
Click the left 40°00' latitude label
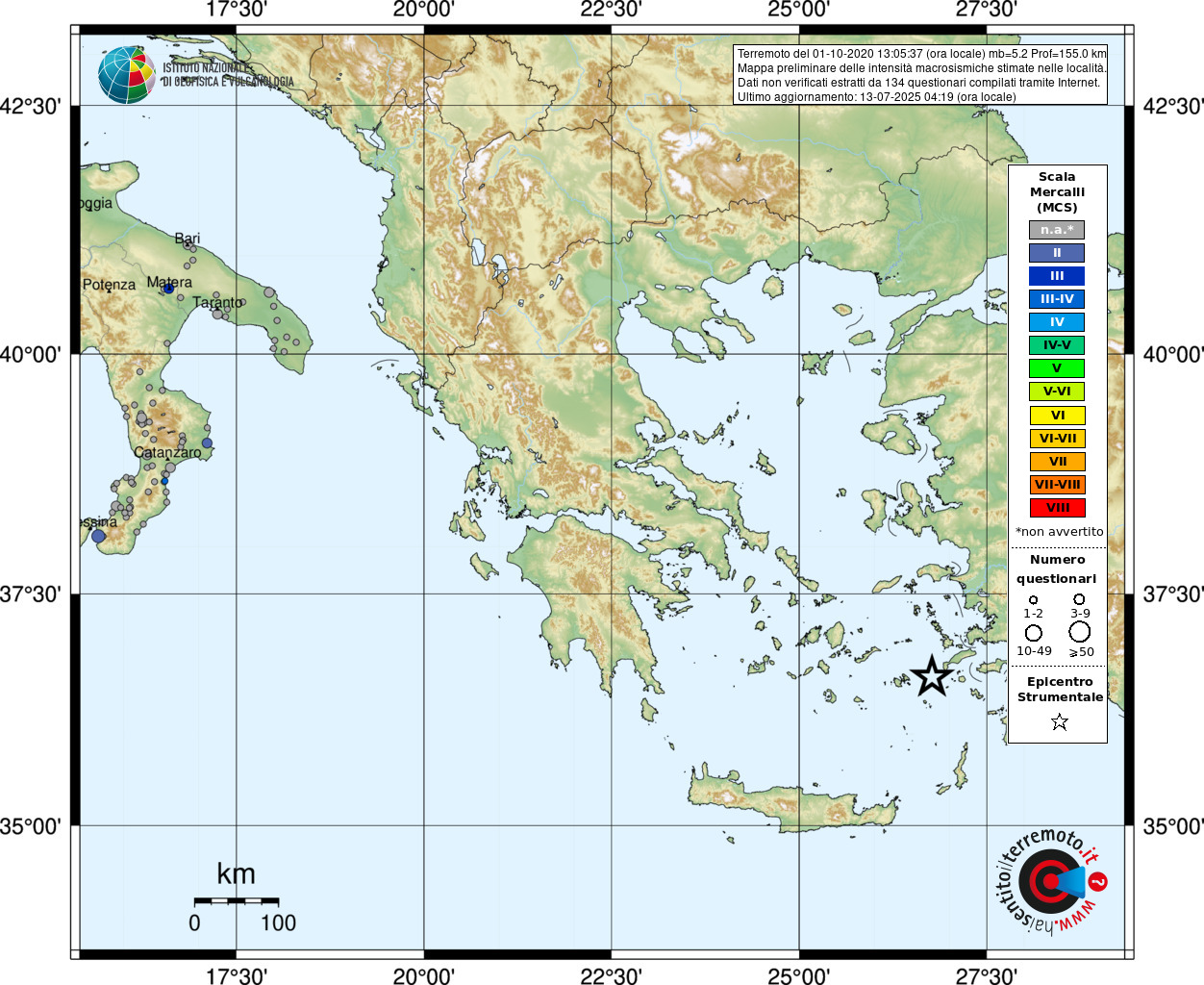30,355
